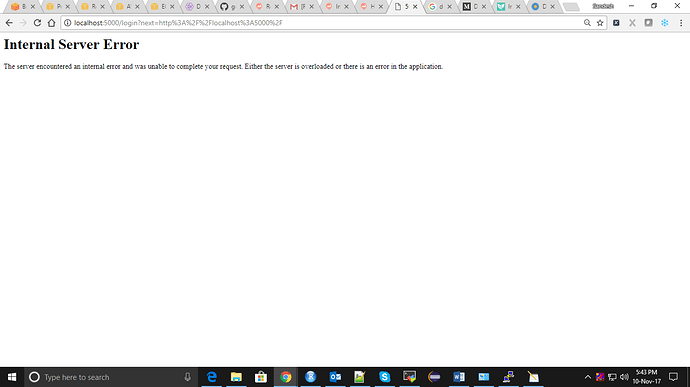Expand hidden system tray icons chevron
The width and height of the screenshot is (690, 387).
click(587, 377)
